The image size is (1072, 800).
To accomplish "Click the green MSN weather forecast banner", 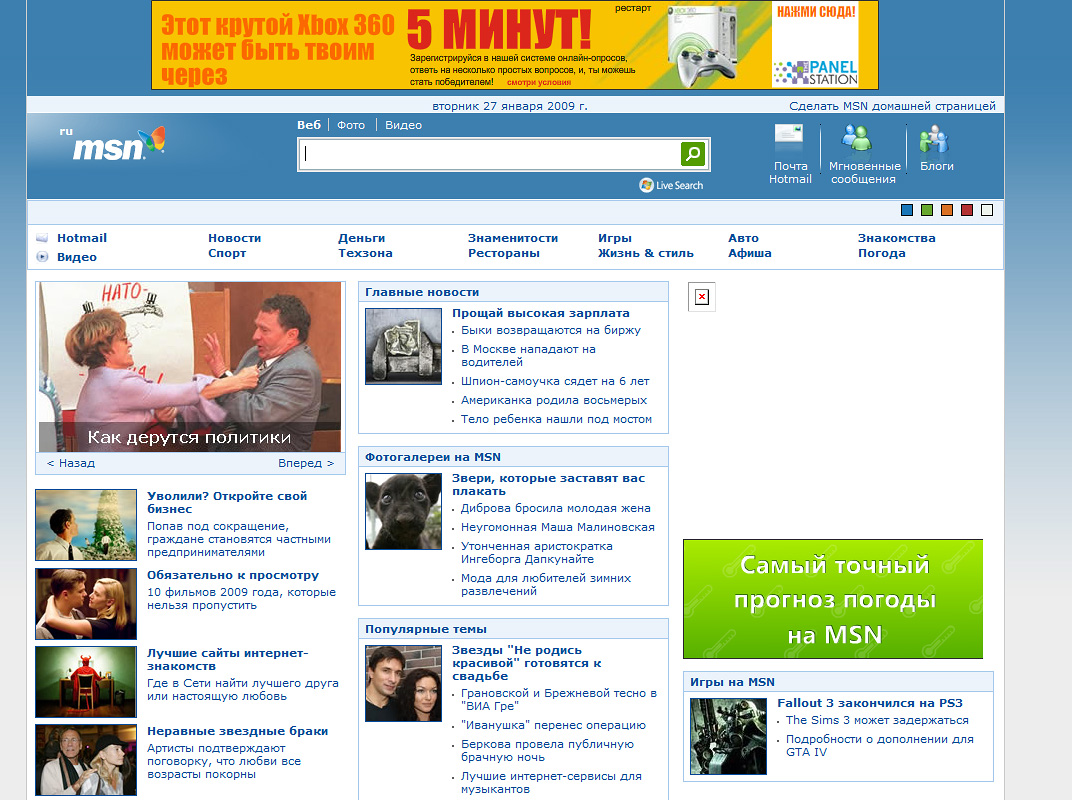I will tap(833, 599).
